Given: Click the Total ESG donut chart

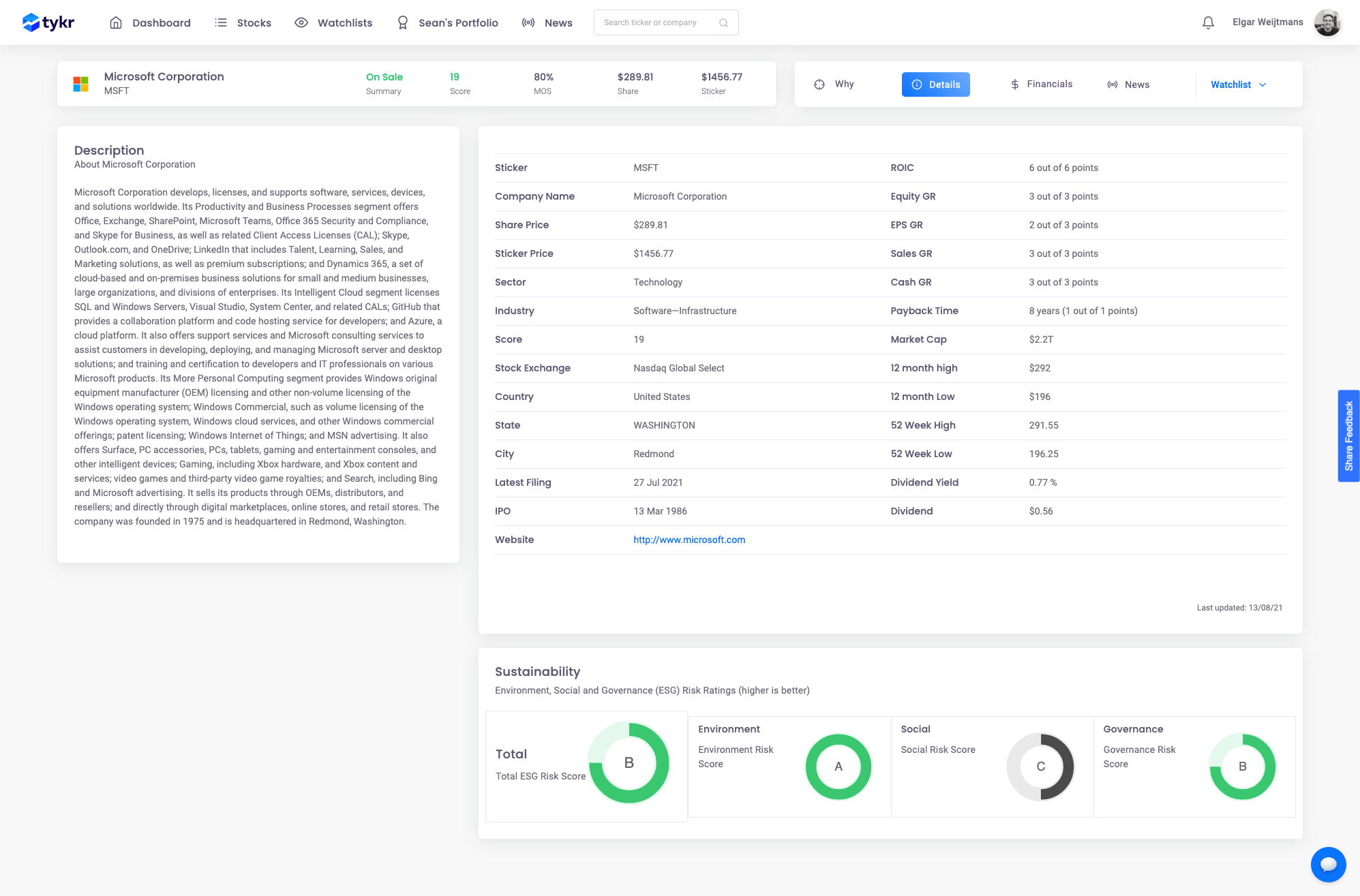Looking at the screenshot, I should (629, 763).
